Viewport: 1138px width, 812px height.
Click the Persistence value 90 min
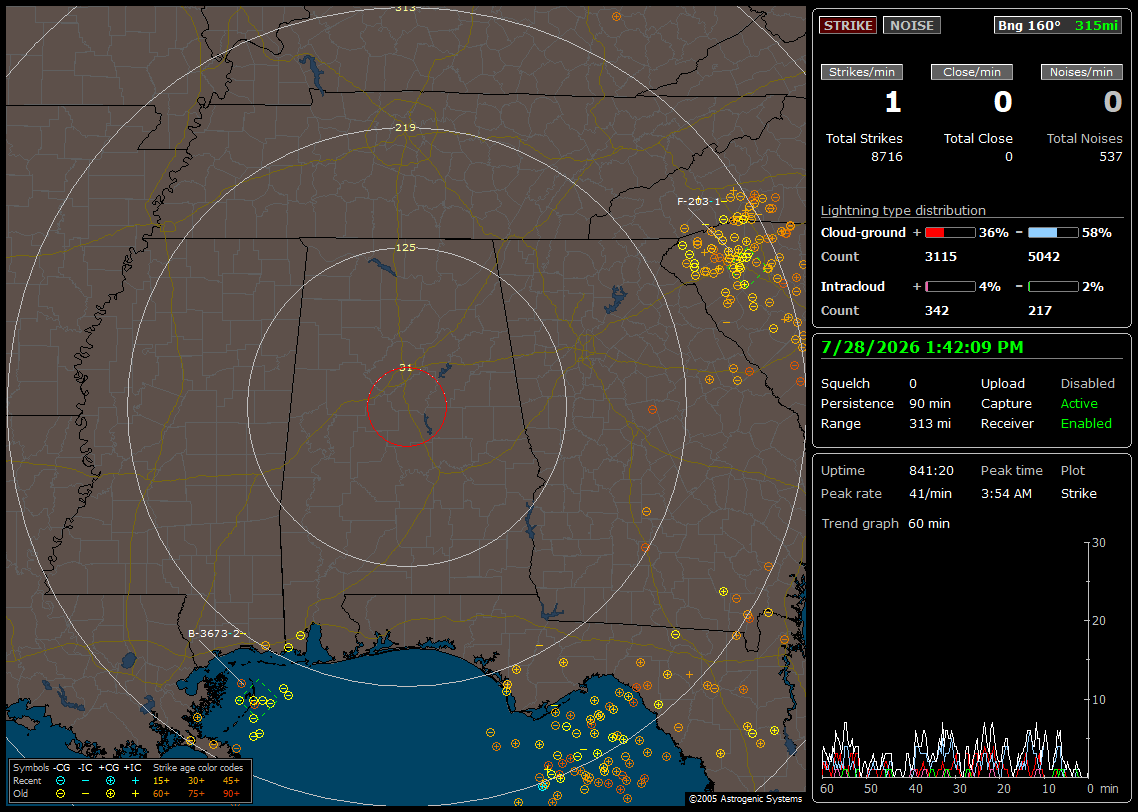[930, 403]
